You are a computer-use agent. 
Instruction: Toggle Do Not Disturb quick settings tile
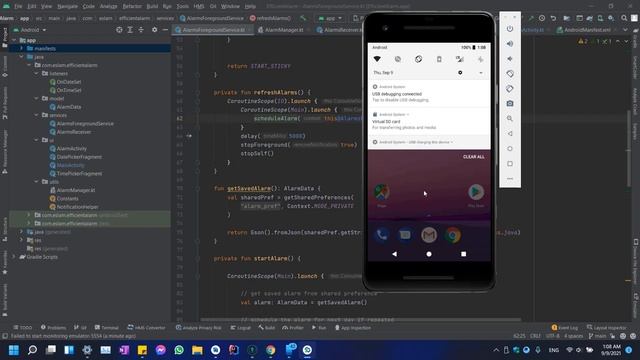(x=398, y=59)
